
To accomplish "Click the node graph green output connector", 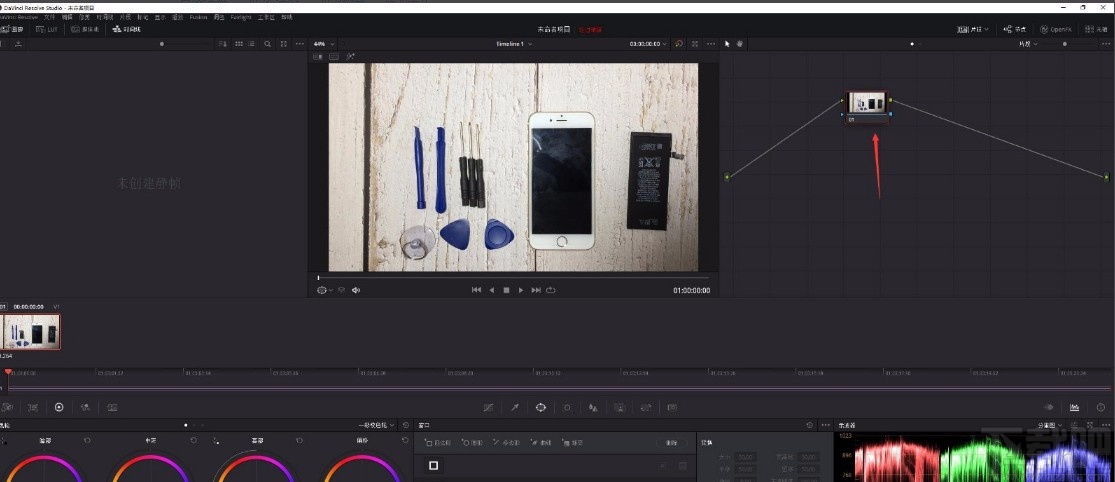I will point(1106,176).
